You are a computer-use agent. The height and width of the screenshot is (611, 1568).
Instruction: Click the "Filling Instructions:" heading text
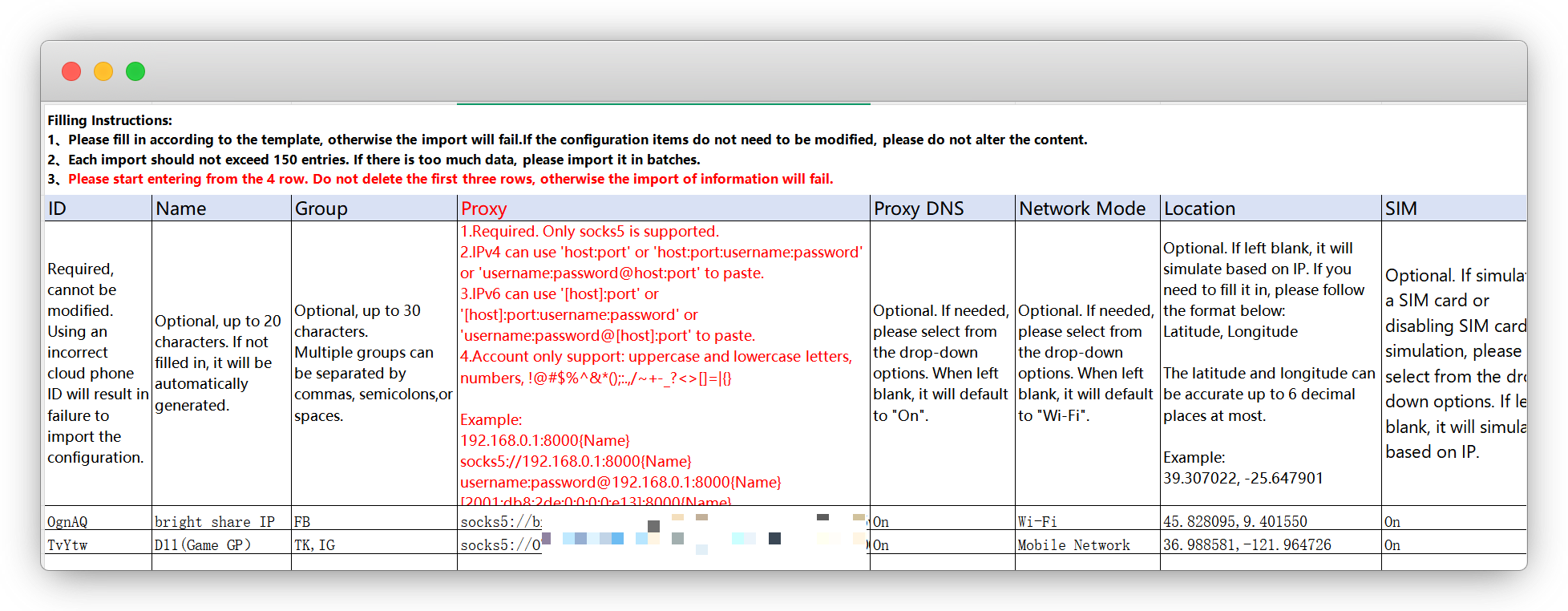[110, 120]
